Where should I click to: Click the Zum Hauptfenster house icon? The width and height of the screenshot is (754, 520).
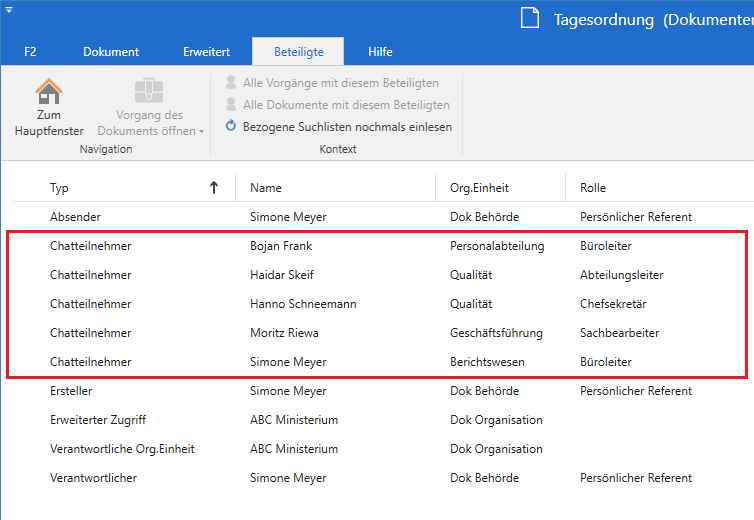[x=49, y=91]
